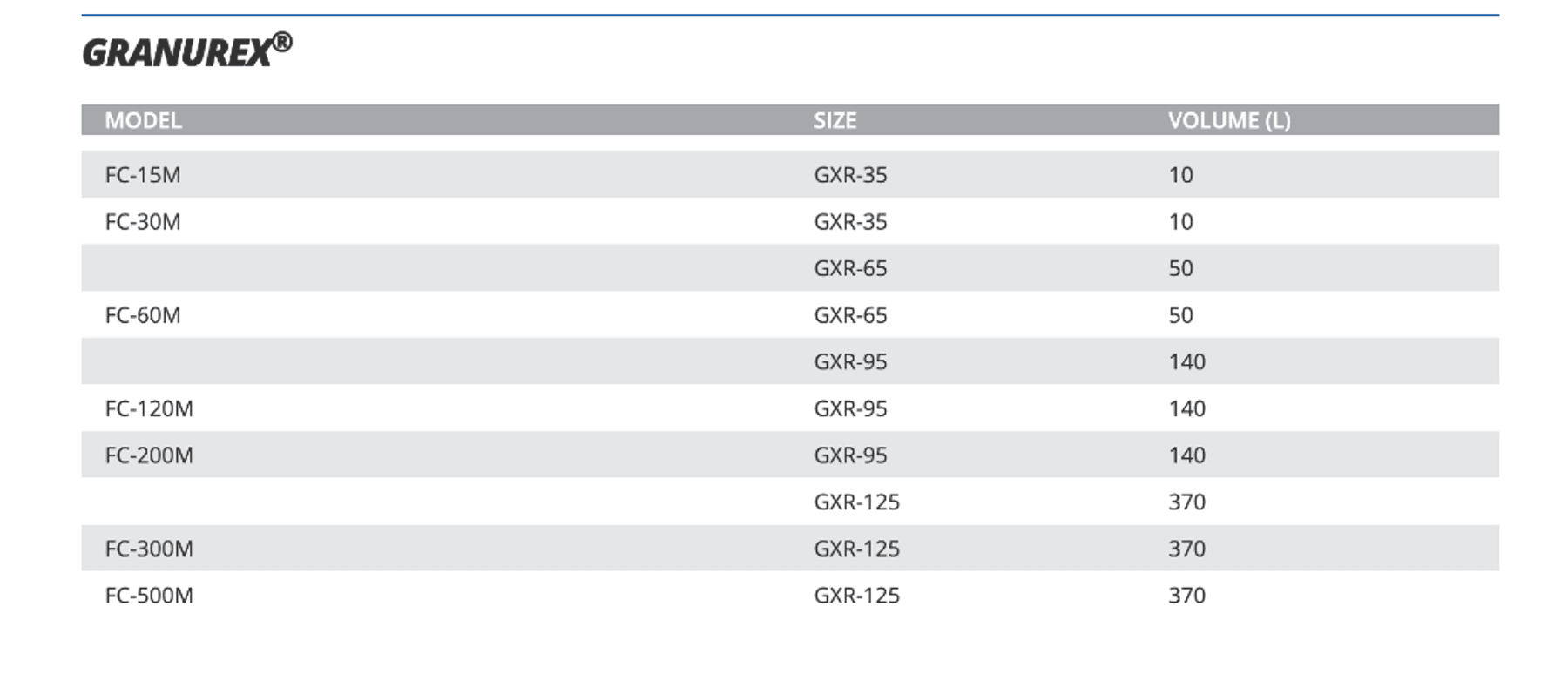
Task: Click the FC-300M model entry
Action: coord(149,549)
